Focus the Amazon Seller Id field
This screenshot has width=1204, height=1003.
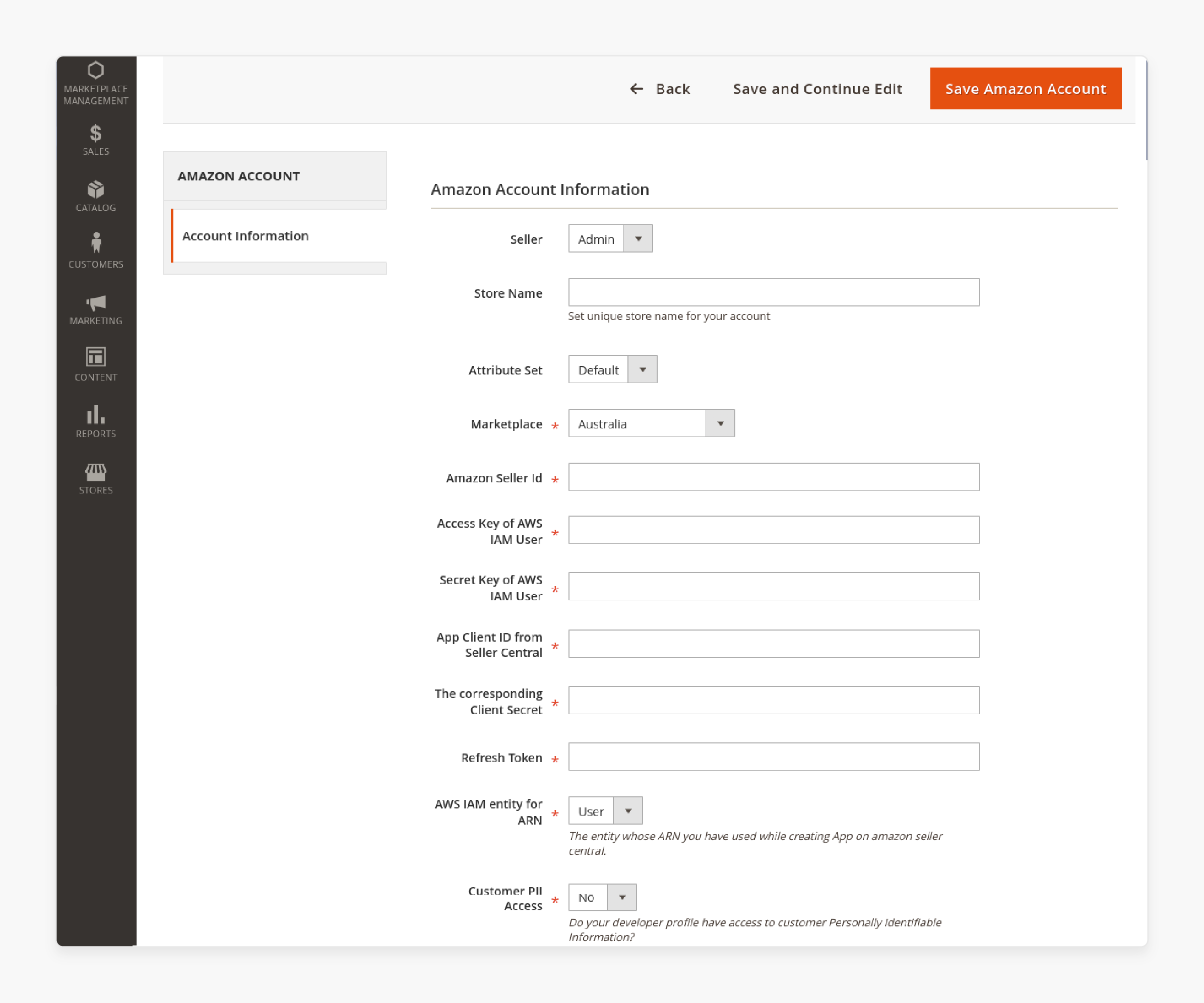(x=774, y=477)
